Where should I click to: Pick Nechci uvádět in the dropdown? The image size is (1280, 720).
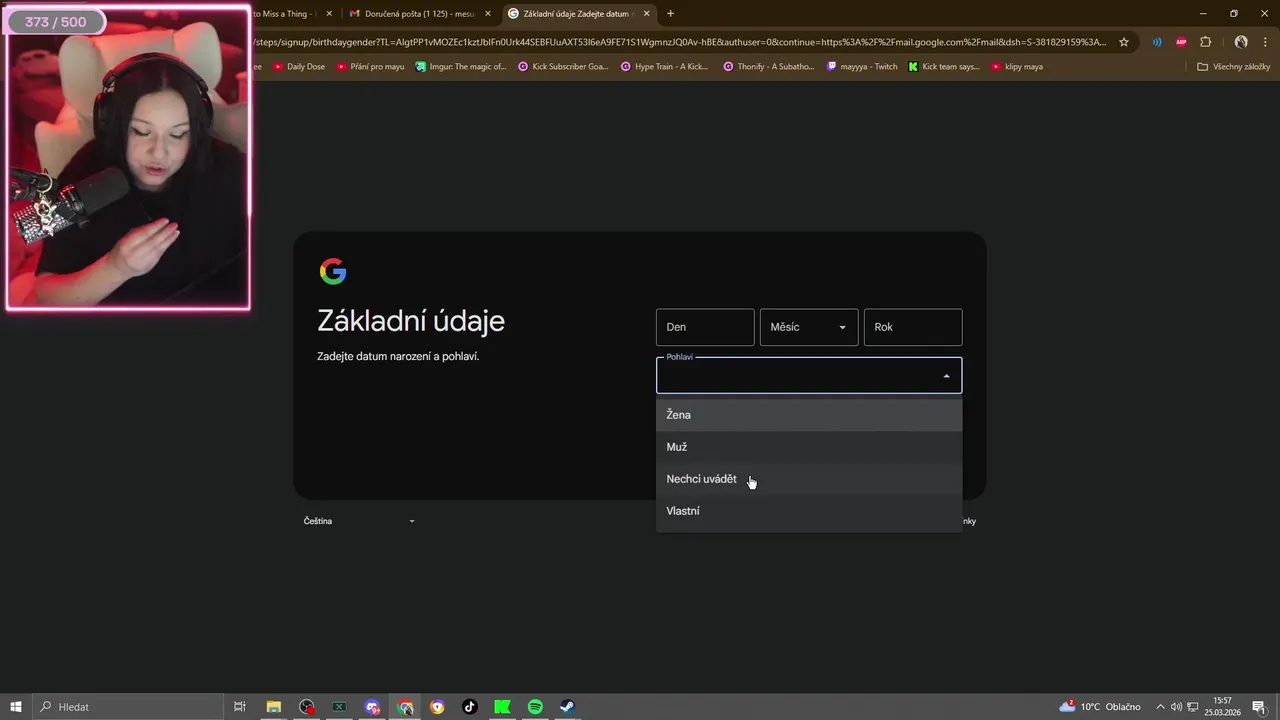[x=809, y=479]
